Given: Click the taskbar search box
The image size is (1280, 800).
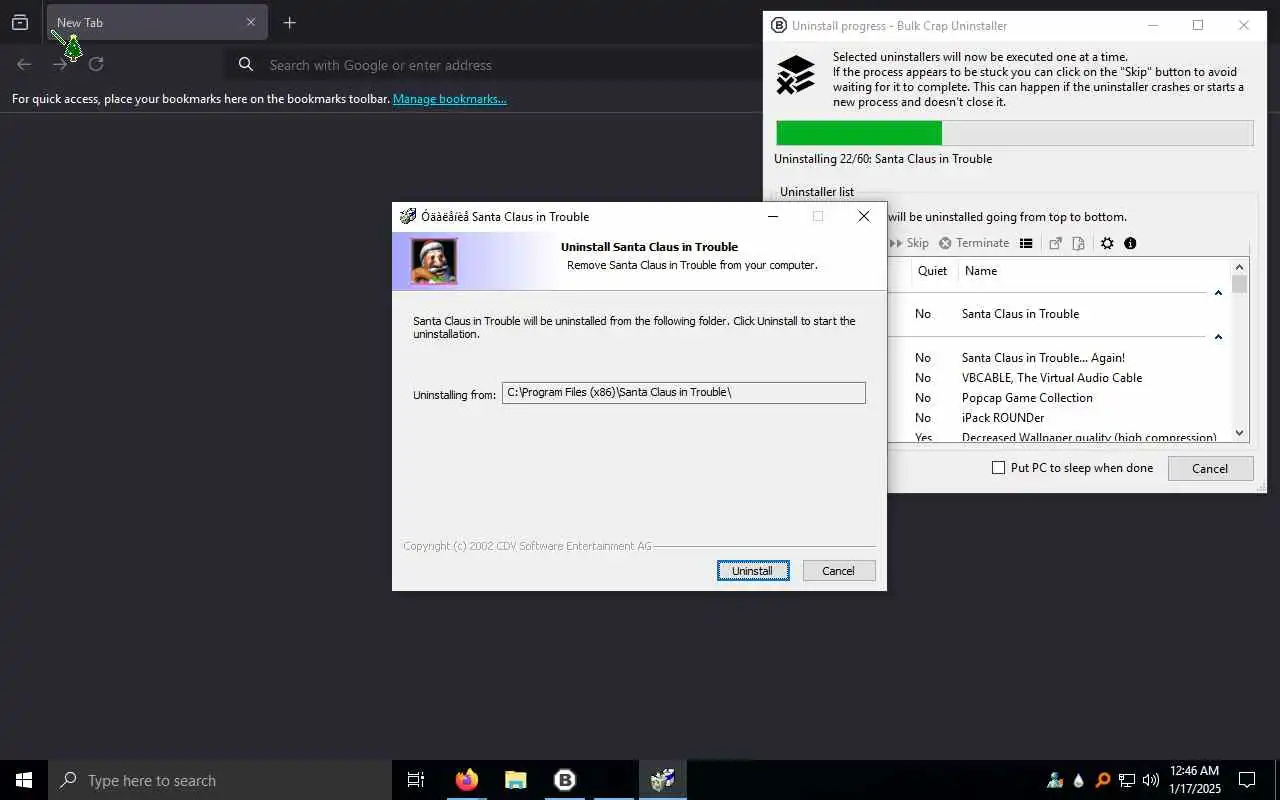Looking at the screenshot, I should [x=220, y=780].
